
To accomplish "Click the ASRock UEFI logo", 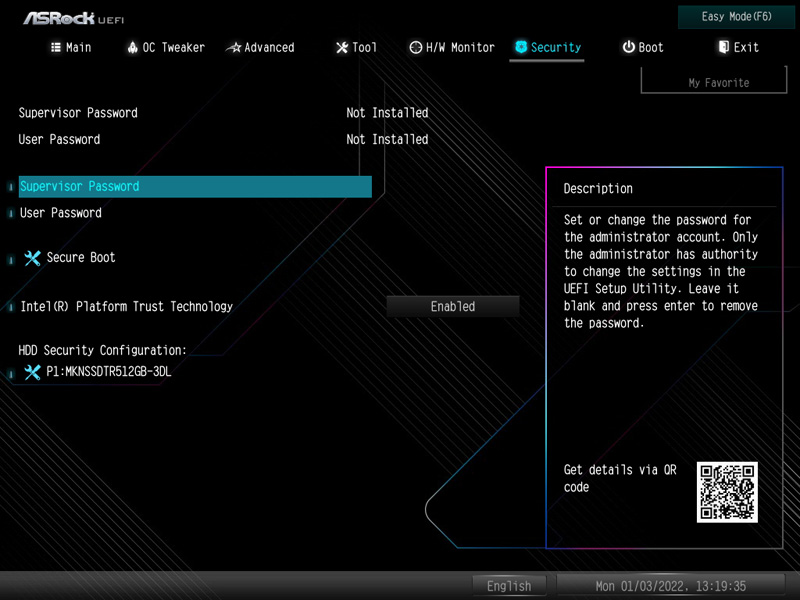I will (x=73, y=18).
